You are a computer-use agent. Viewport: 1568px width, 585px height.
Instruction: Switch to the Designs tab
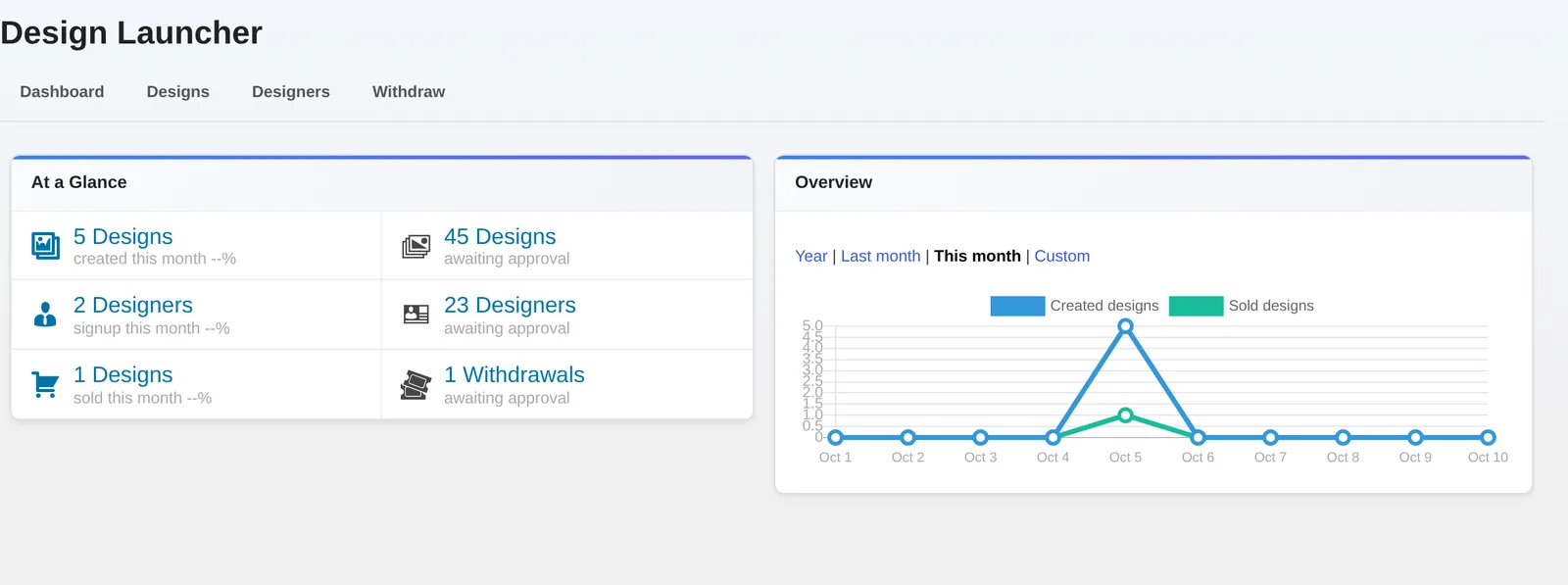[x=178, y=92]
